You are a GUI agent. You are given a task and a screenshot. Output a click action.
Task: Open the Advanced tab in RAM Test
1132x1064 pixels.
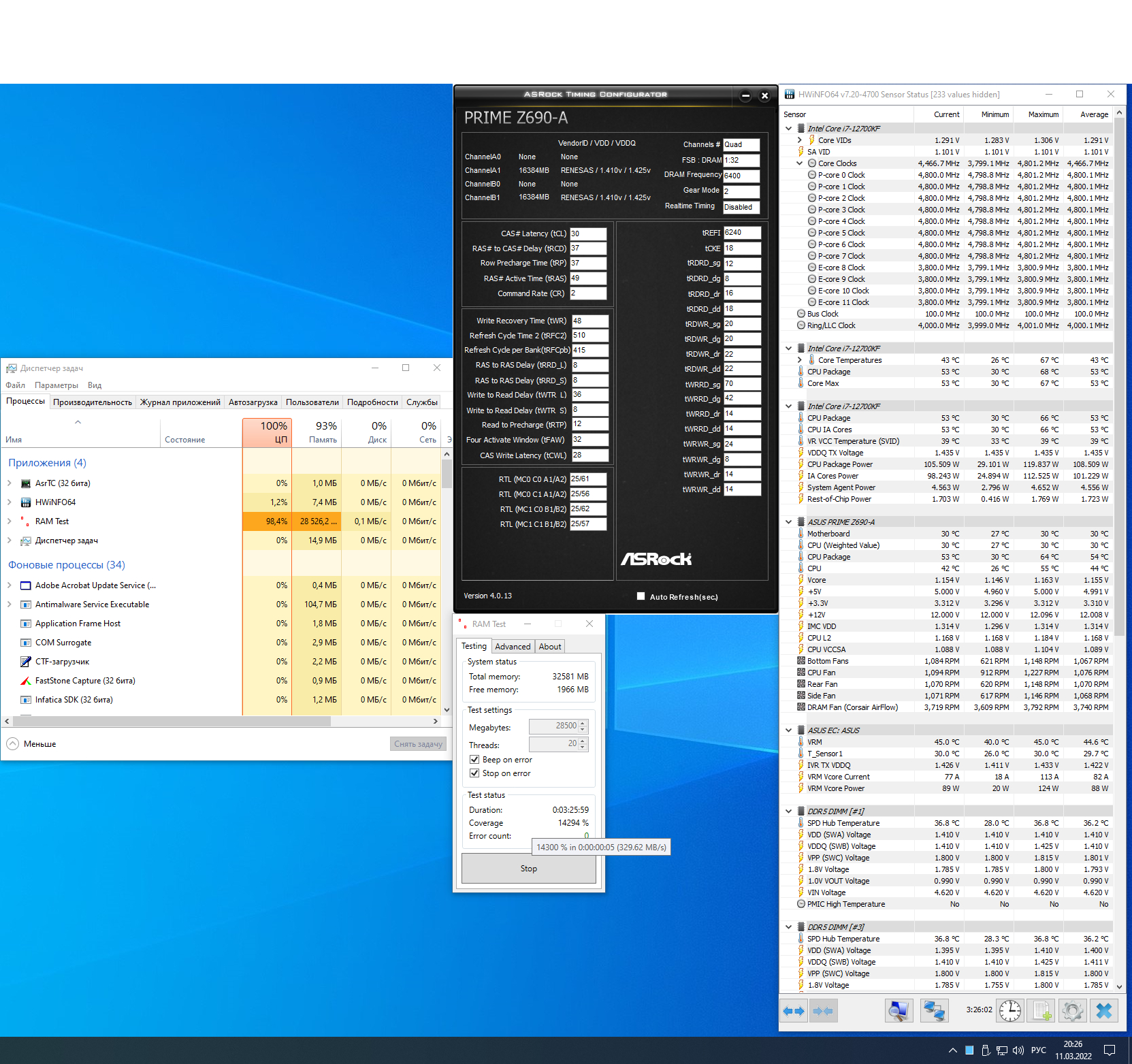513,647
